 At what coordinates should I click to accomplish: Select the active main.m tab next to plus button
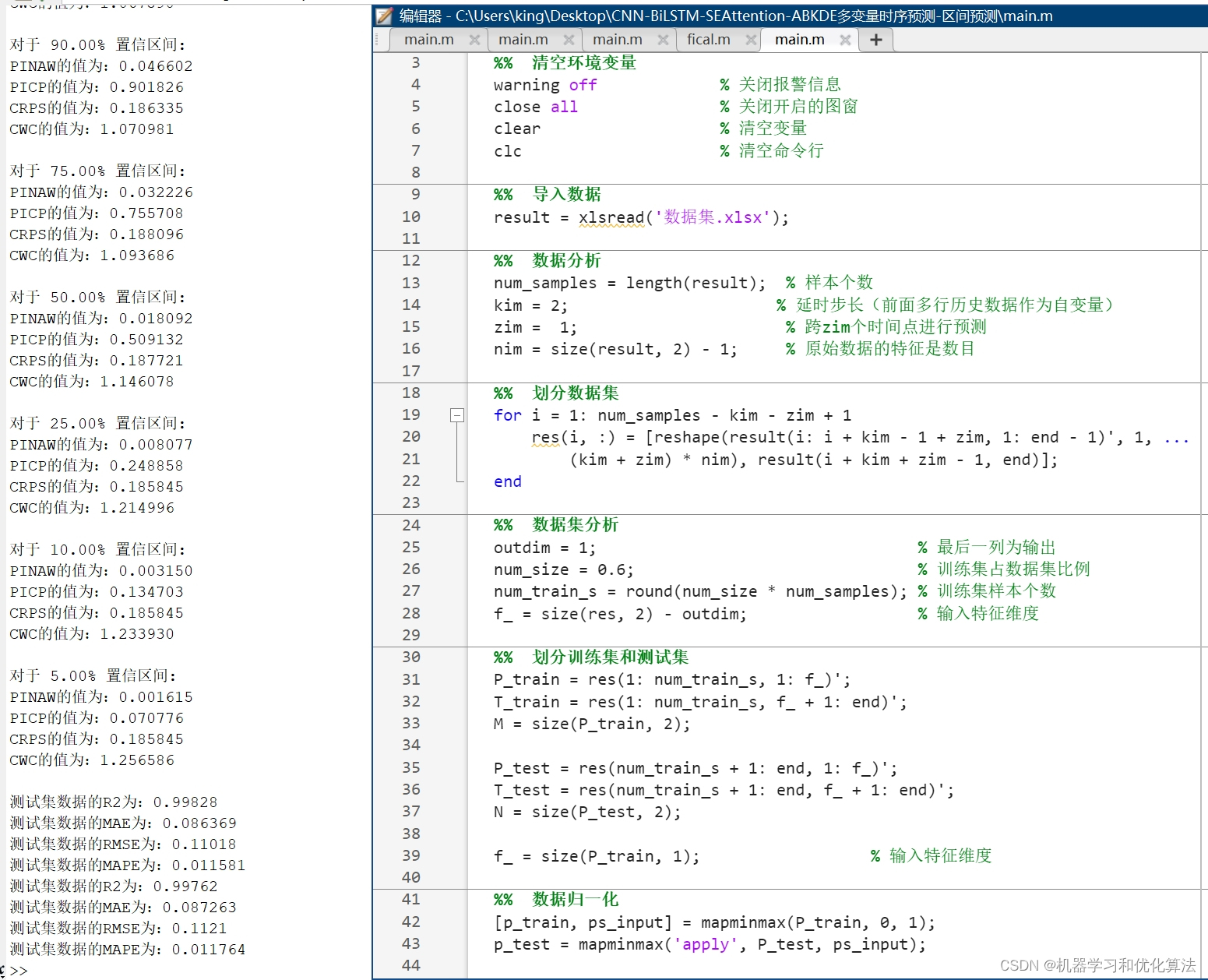[799, 40]
